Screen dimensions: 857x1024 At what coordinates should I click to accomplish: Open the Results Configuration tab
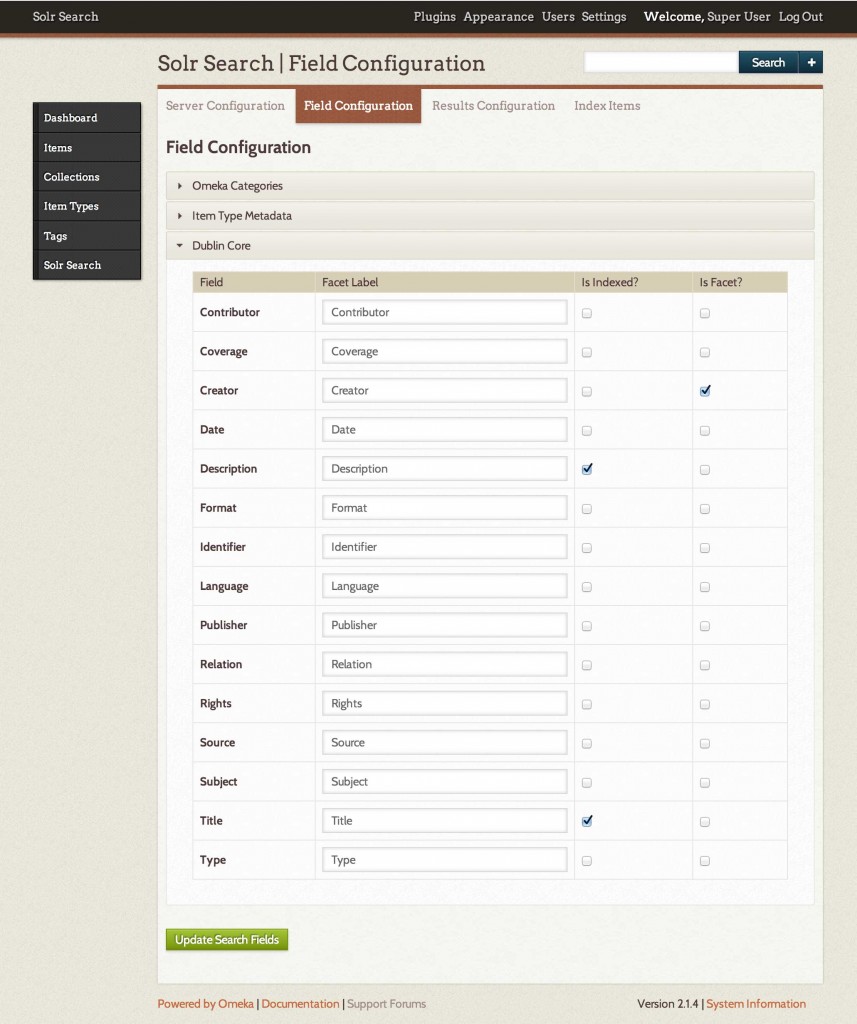[493, 106]
